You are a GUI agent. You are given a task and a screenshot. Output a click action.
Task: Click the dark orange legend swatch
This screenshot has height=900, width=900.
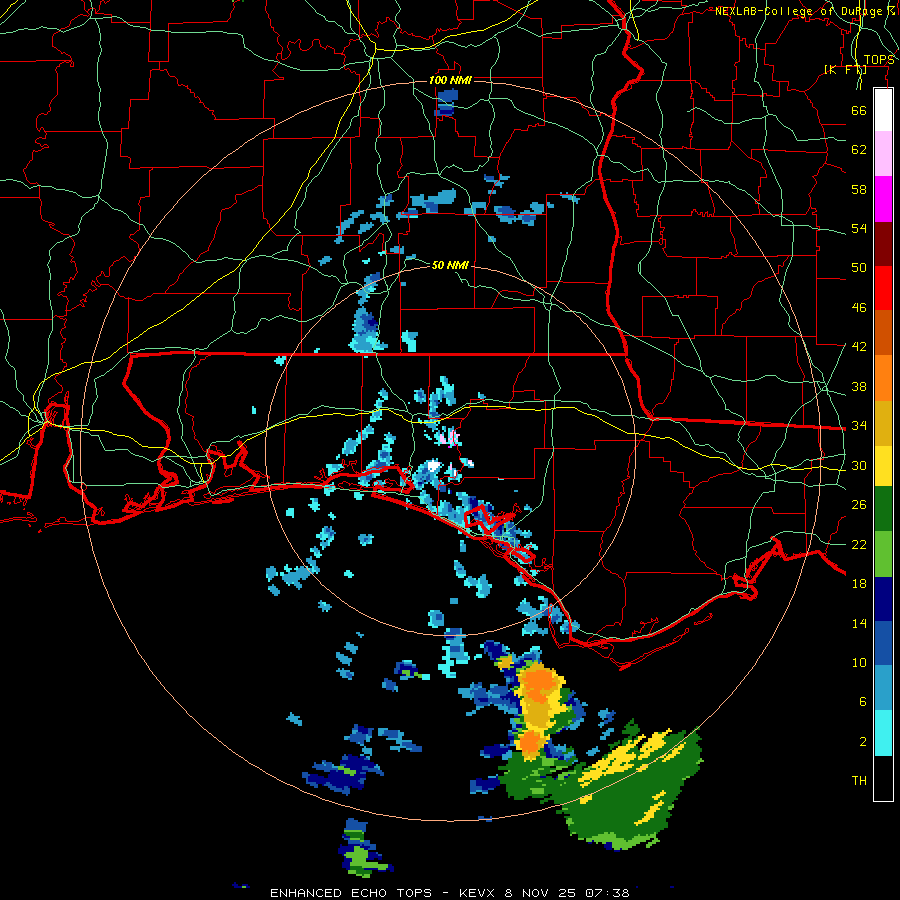(x=883, y=333)
